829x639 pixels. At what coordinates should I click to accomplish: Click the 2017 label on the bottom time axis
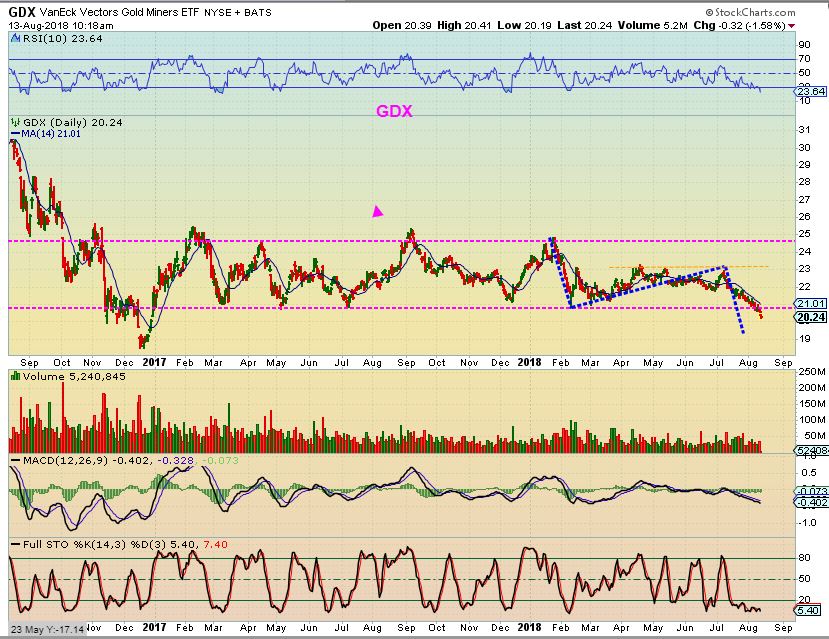[x=155, y=627]
